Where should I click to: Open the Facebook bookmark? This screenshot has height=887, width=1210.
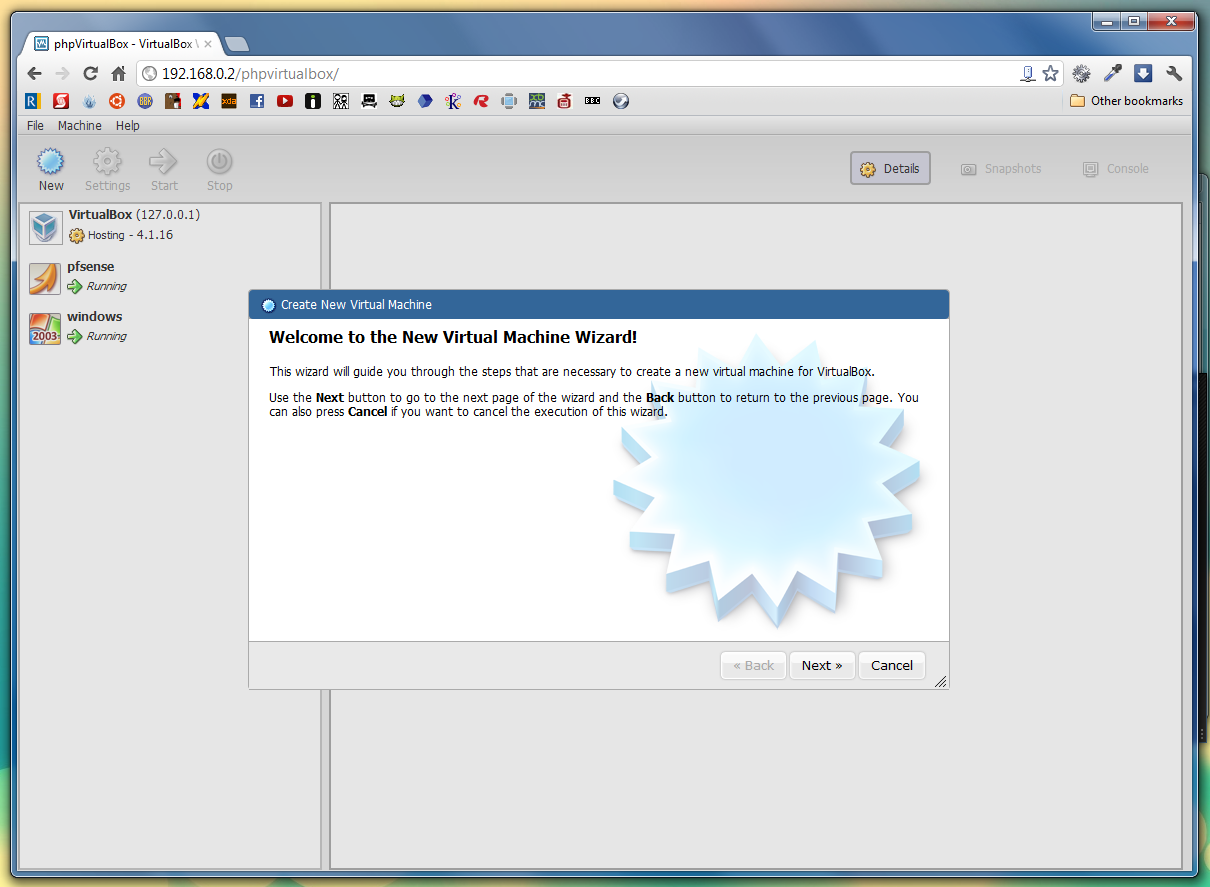coord(257,101)
